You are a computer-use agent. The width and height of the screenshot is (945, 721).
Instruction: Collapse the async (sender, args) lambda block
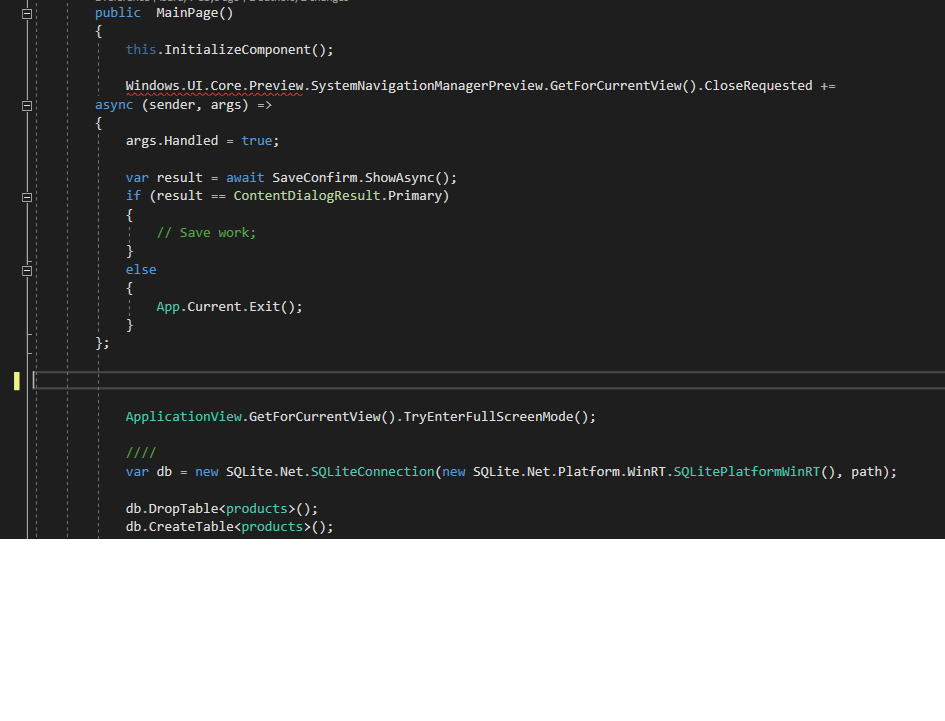[x=27, y=105]
